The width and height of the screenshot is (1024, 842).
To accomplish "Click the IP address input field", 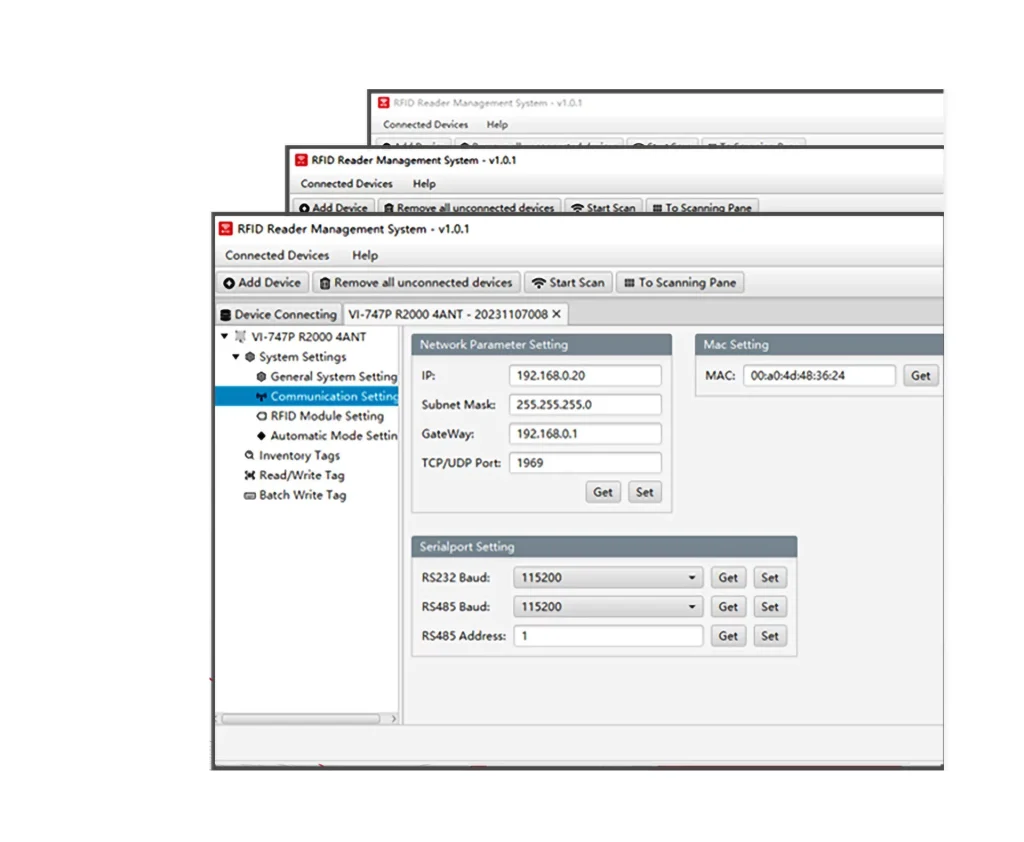I will pyautogui.click(x=585, y=376).
